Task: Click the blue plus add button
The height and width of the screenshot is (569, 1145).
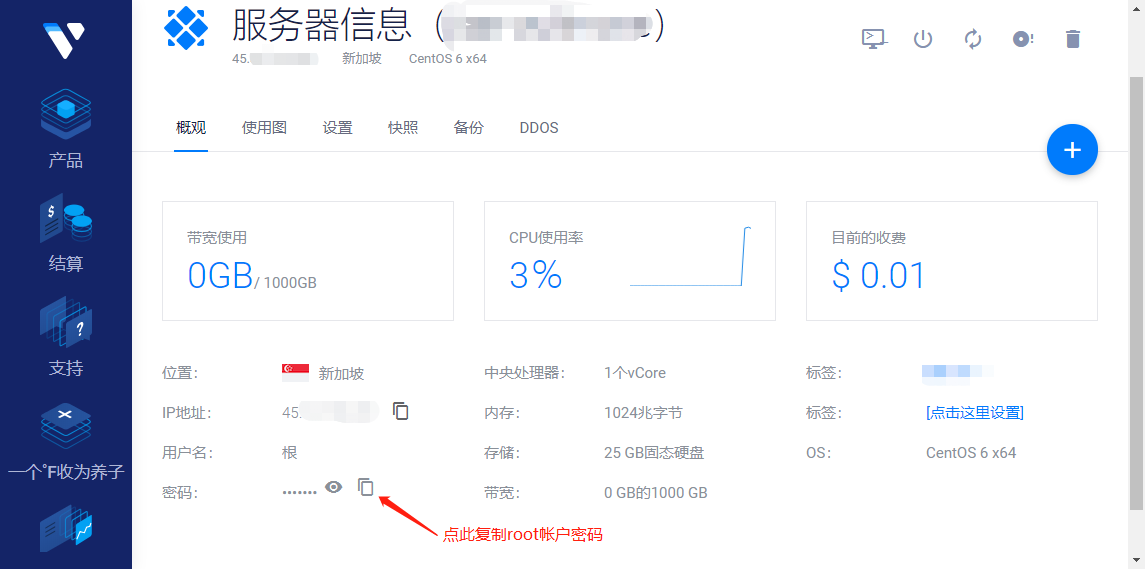Action: 1072,150
